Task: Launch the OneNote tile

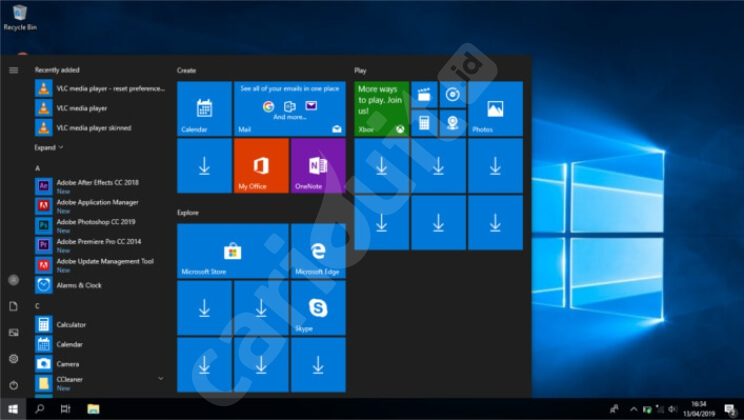Action: (x=318, y=166)
